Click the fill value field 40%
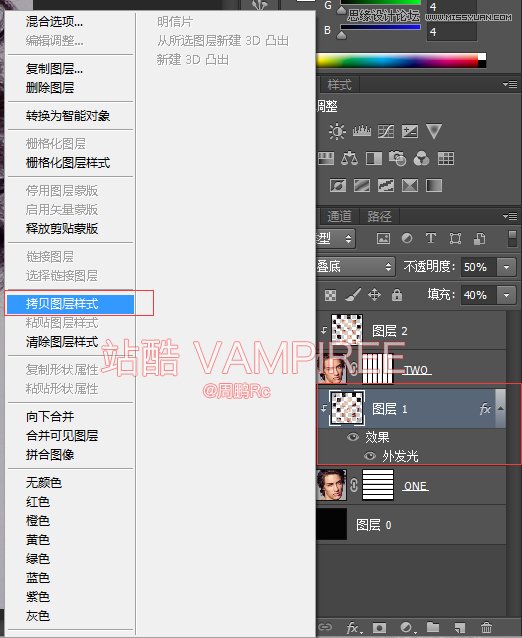The height and width of the screenshot is (638, 522). click(480, 295)
